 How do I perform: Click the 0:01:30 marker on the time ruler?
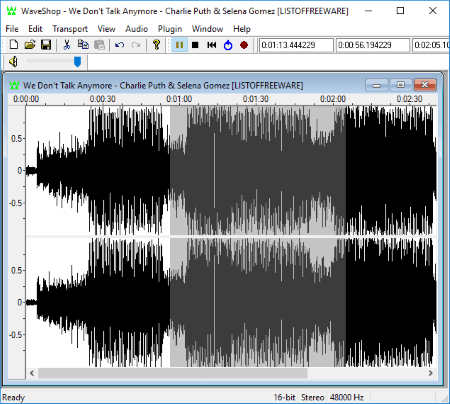pos(255,99)
